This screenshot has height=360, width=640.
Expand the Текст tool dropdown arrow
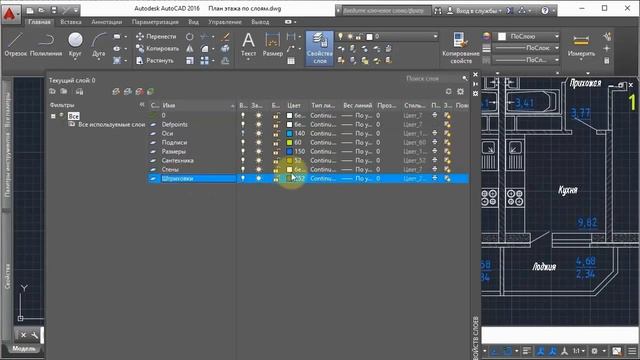[248, 60]
